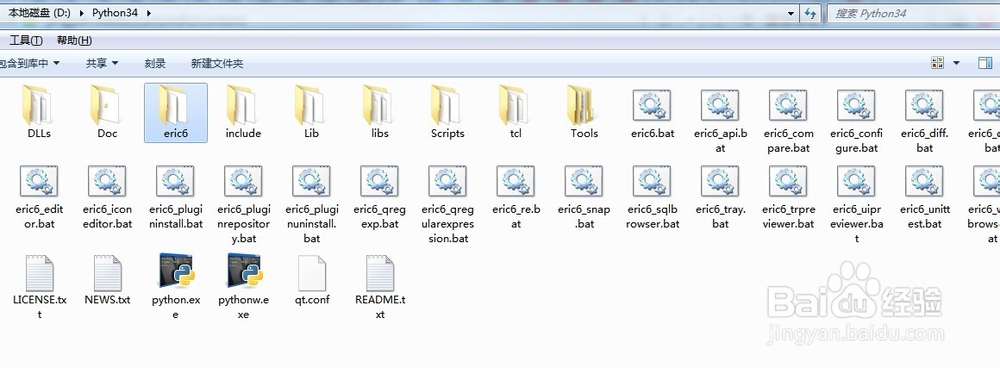1000x368 pixels.
Task: Select the qt.conf file
Action: (311, 280)
